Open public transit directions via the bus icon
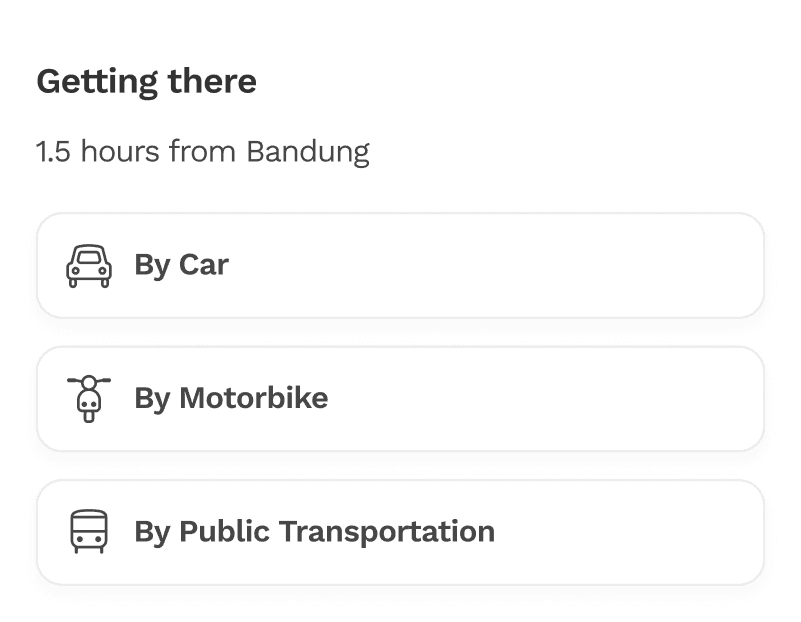The height and width of the screenshot is (622, 801). click(89, 531)
